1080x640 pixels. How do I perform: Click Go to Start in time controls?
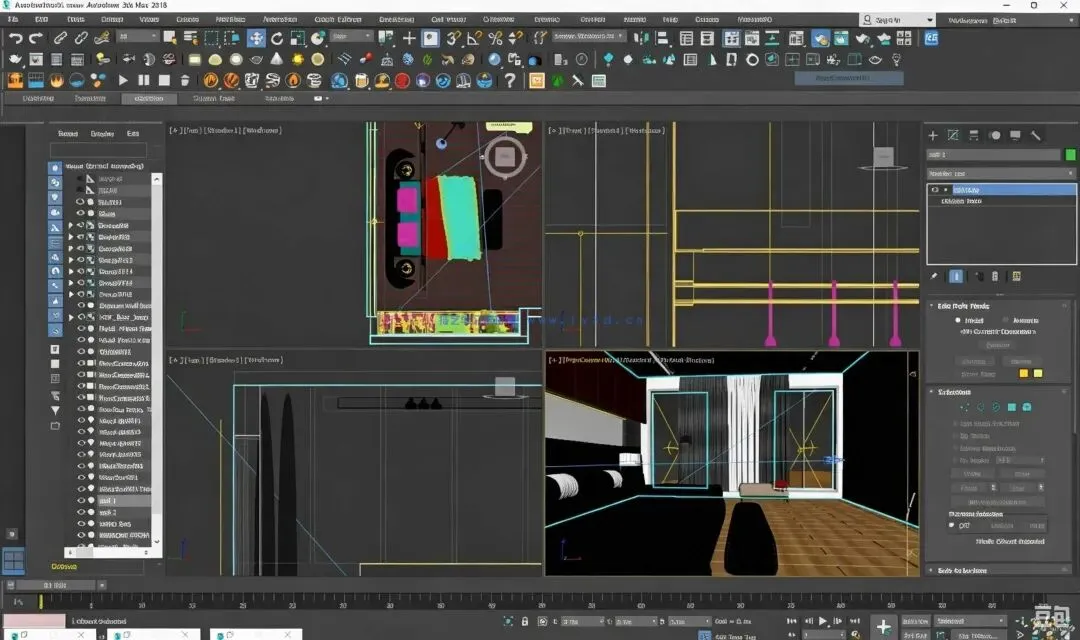point(792,621)
